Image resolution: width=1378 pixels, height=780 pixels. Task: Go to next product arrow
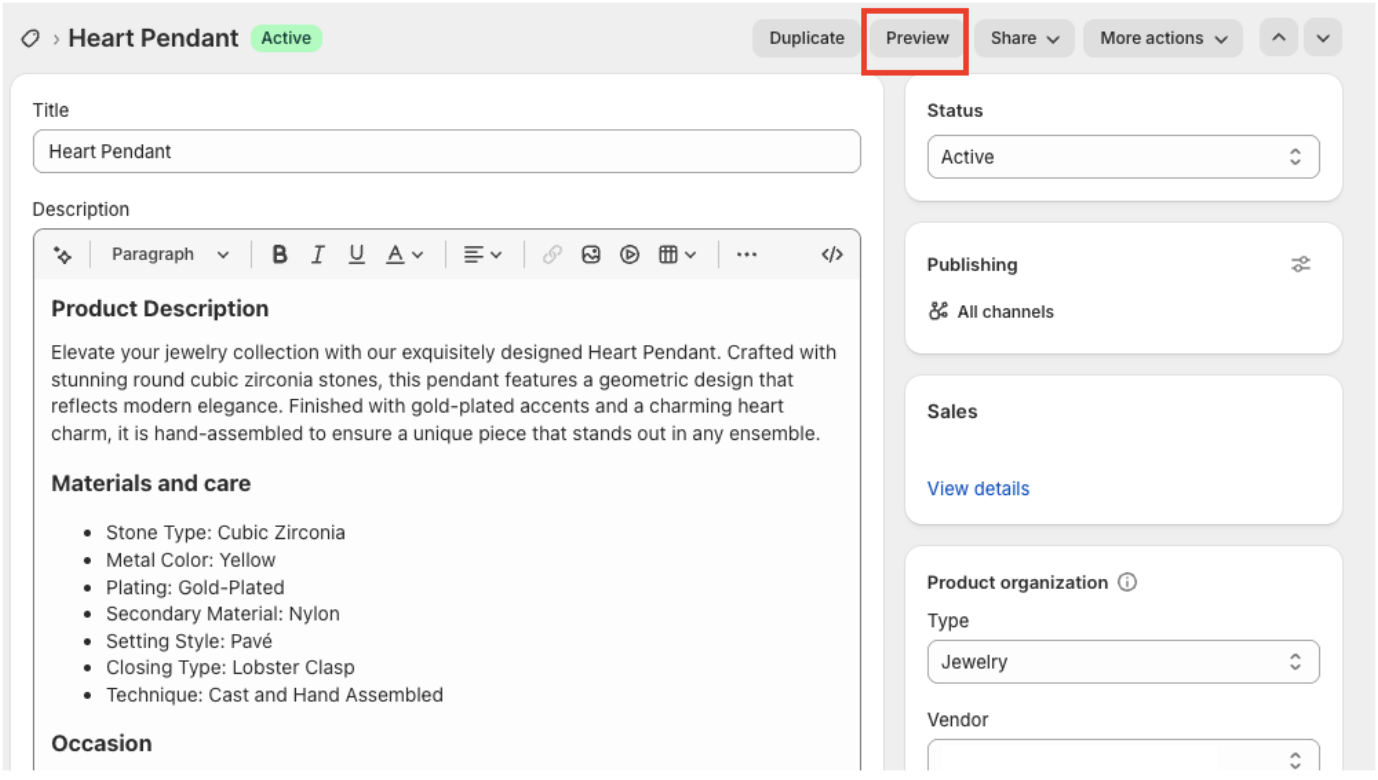[x=1323, y=38]
